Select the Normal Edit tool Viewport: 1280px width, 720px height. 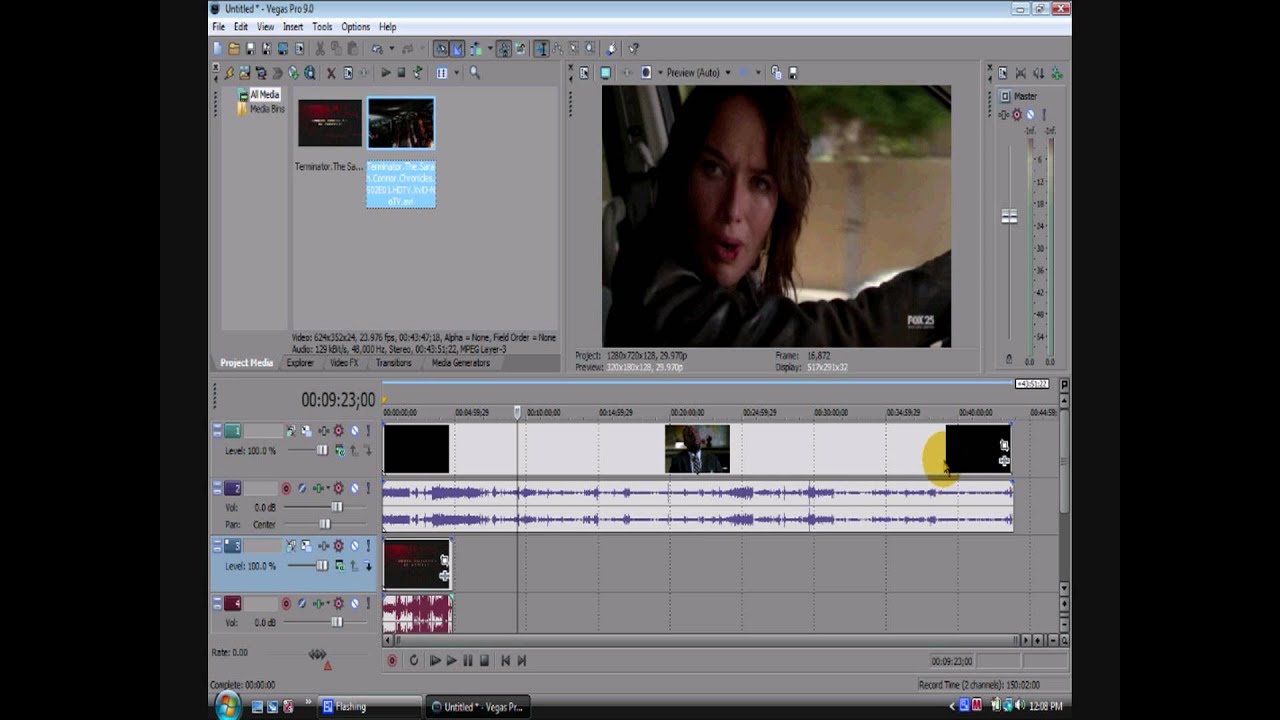click(541, 48)
